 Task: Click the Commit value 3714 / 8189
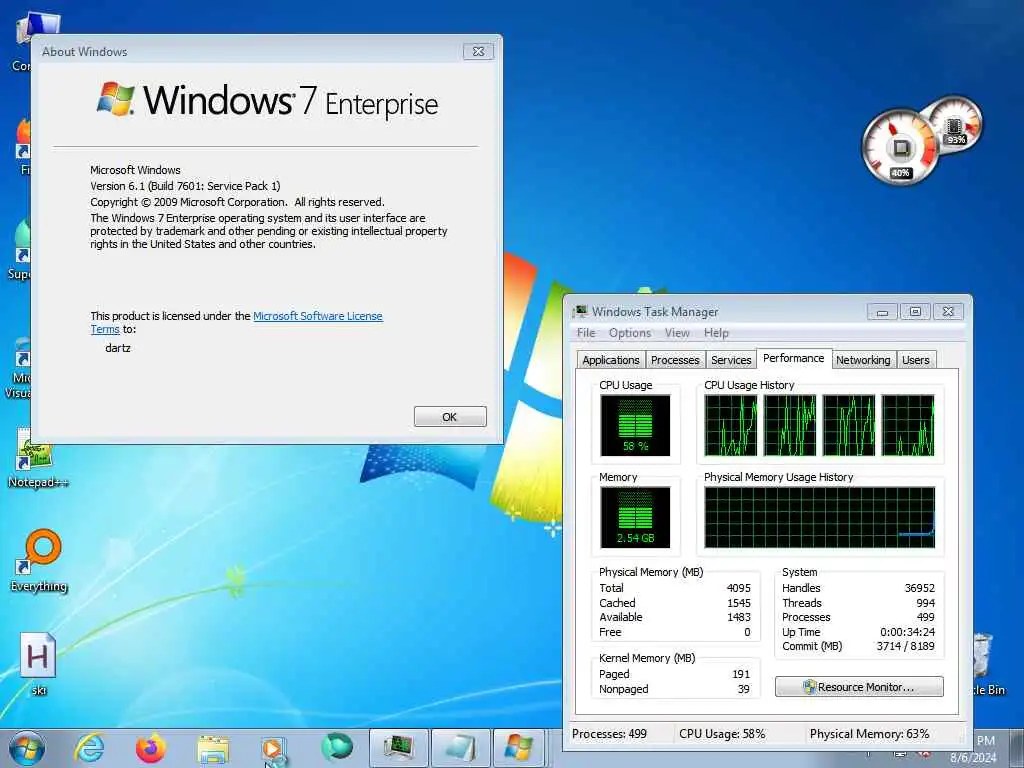[x=905, y=647]
